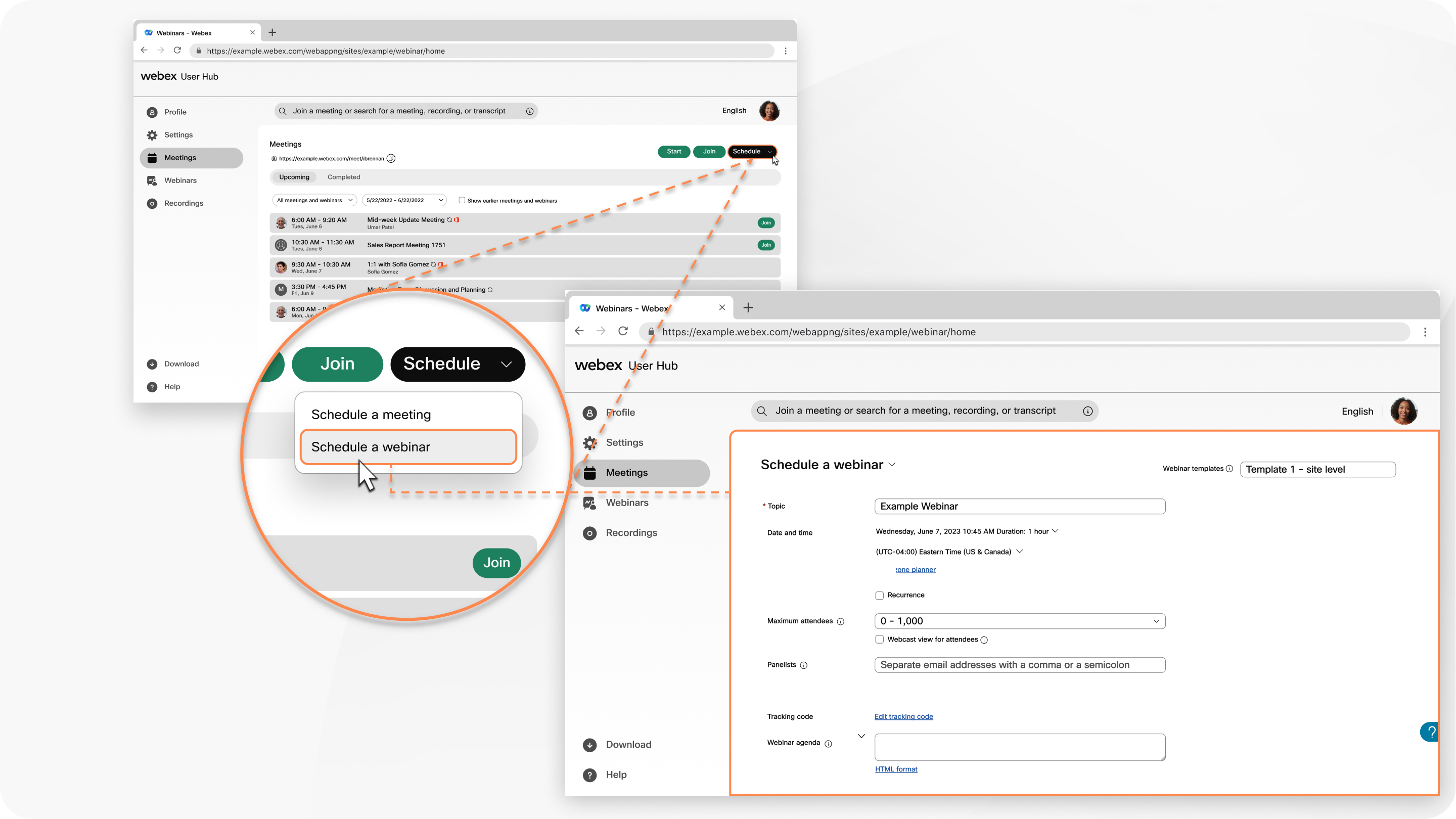The height and width of the screenshot is (819, 1456).
Task: Select the Upcoming tab
Action: 294,176
